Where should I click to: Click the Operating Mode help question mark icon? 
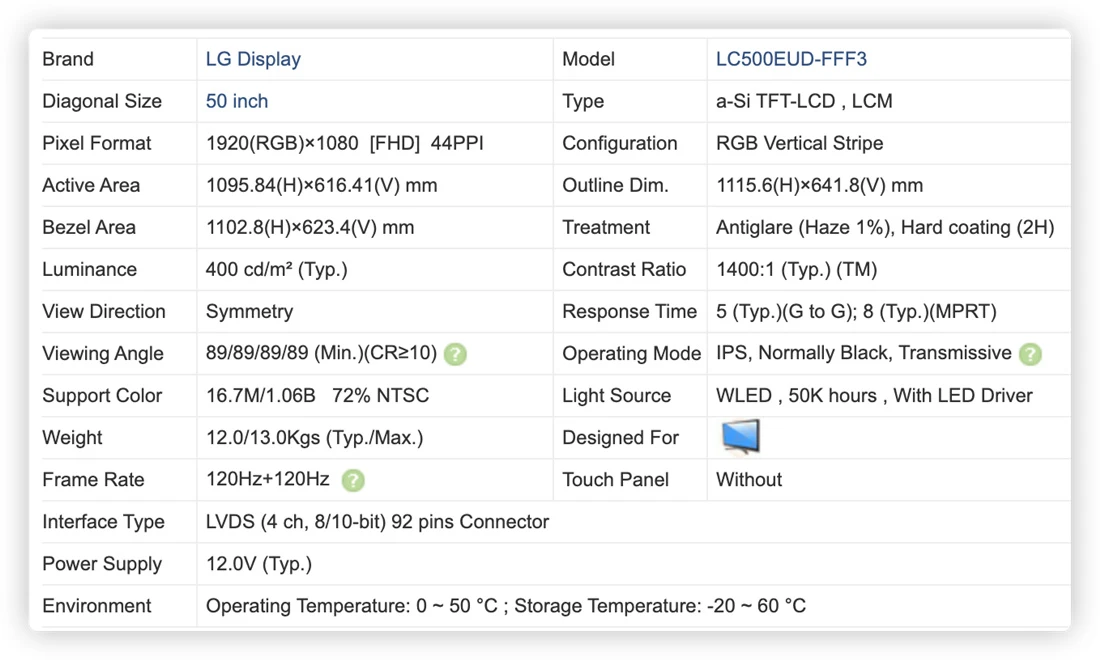(1030, 354)
